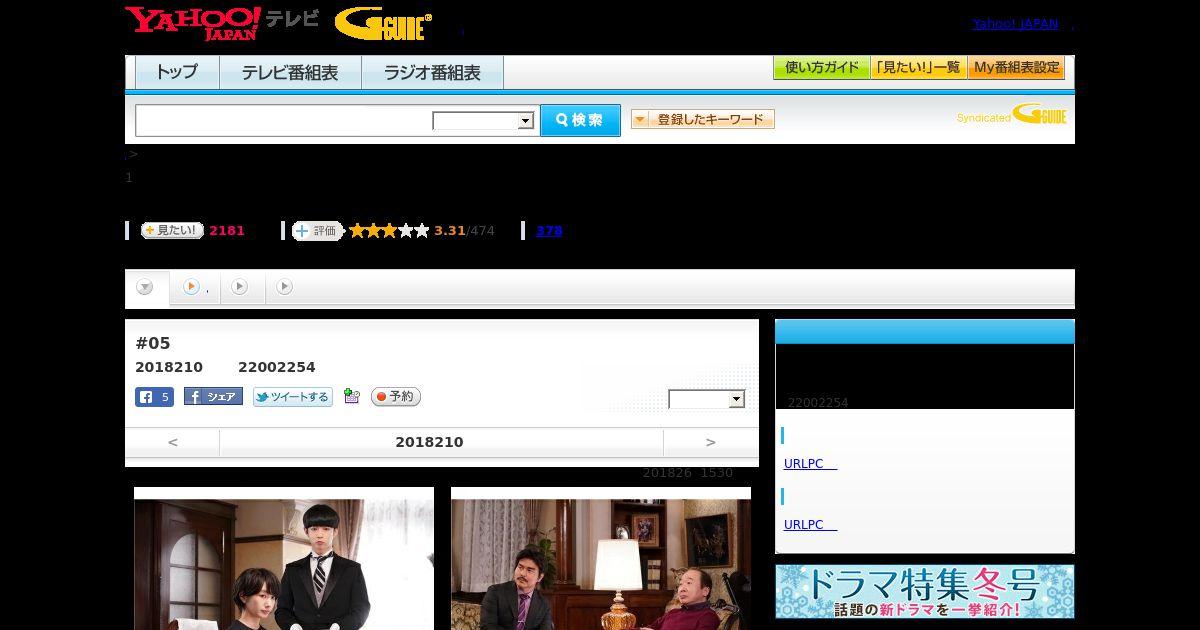Open the first URLPC link in sidebar
1200x630 pixels.
point(810,464)
